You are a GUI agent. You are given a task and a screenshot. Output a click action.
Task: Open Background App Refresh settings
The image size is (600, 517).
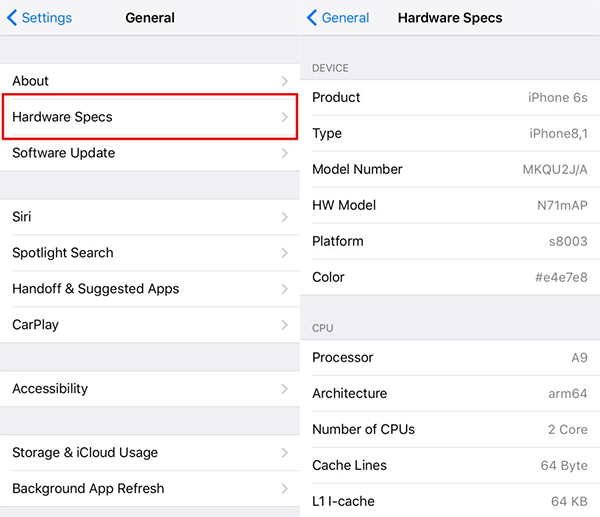[x=150, y=489]
